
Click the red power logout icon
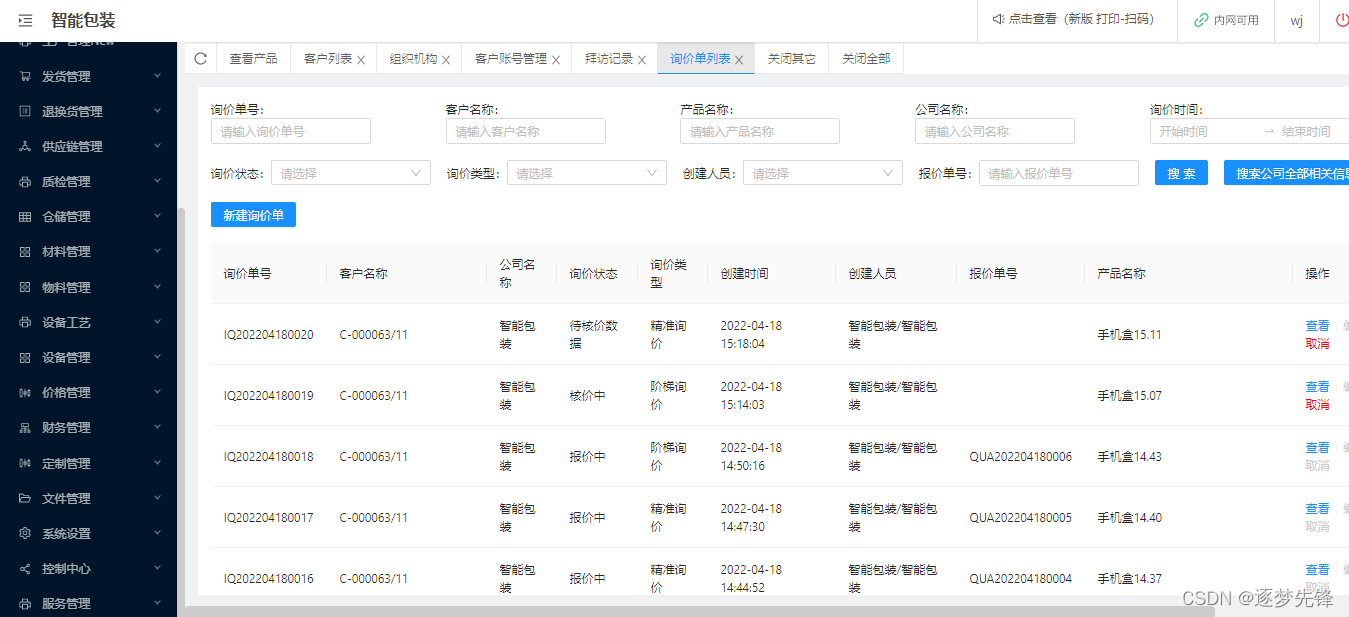tap(1342, 20)
